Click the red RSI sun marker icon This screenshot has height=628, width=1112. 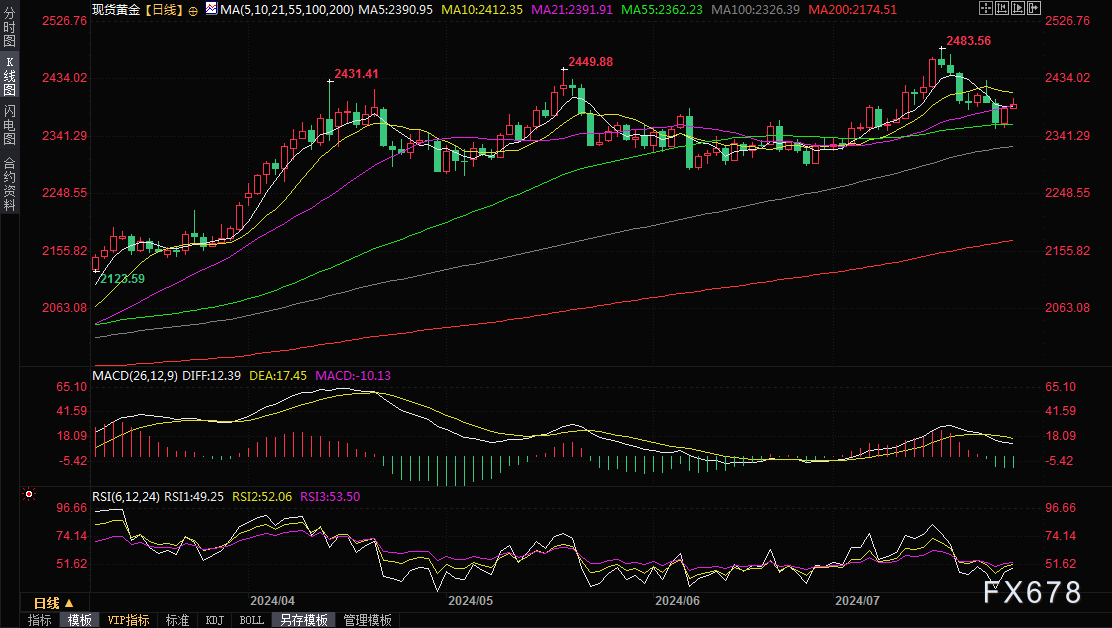coord(28,494)
